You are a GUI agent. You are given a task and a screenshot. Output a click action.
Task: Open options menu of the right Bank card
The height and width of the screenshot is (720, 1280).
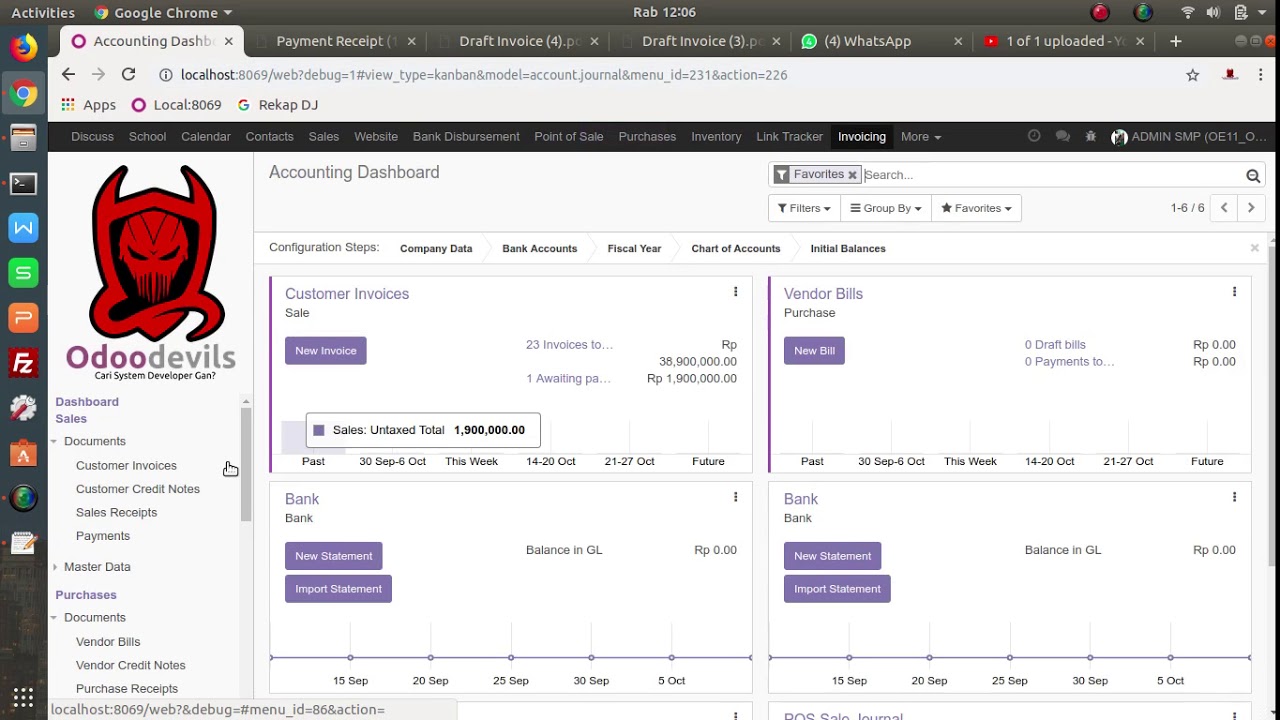(1234, 497)
